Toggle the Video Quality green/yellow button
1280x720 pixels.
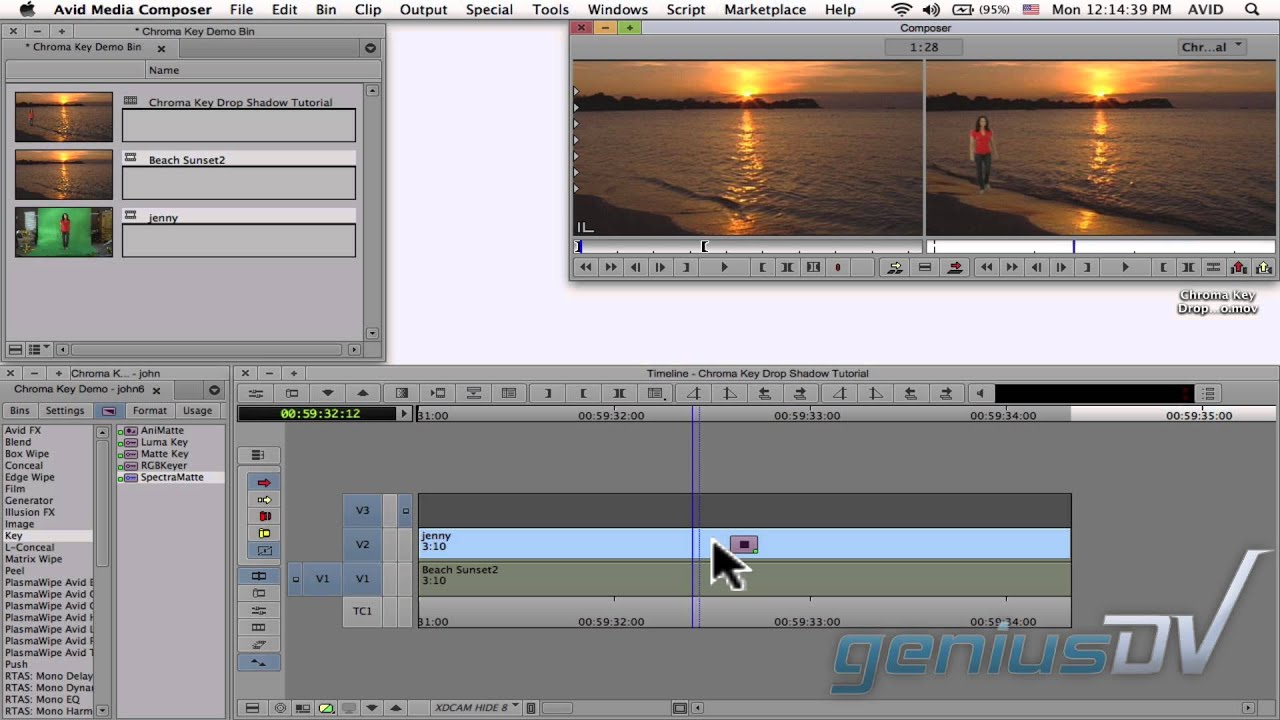[x=326, y=708]
